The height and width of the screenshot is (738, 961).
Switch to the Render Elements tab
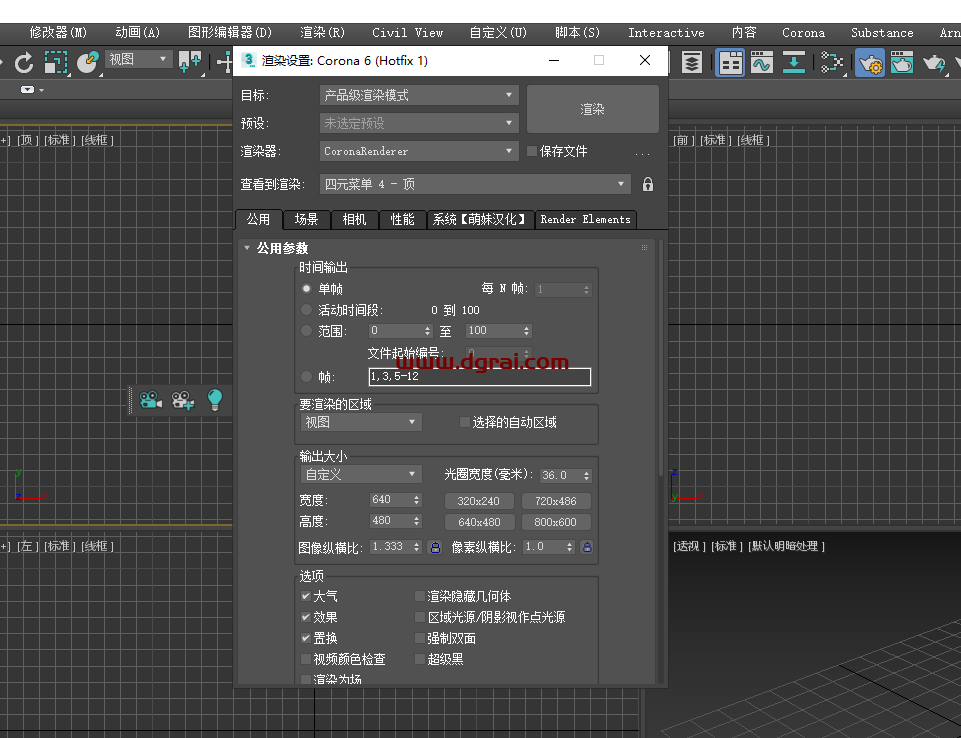(585, 219)
